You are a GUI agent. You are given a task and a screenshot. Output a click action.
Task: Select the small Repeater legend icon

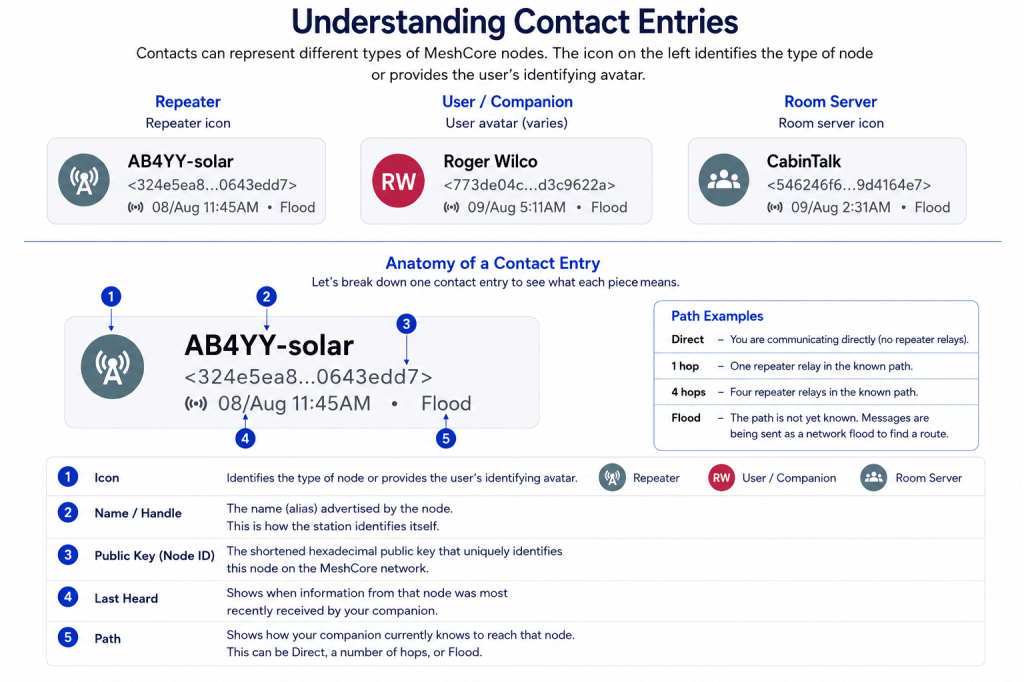(612, 478)
